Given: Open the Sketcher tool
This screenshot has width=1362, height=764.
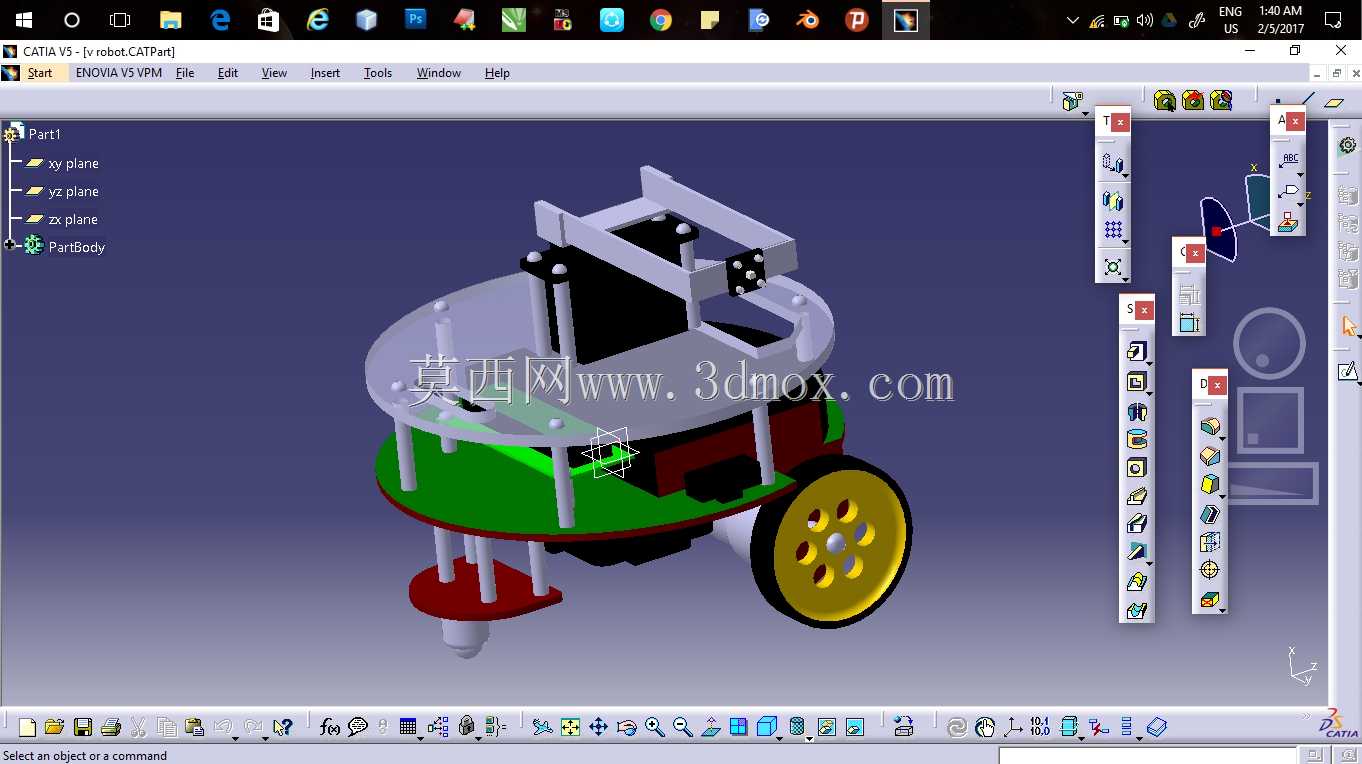Looking at the screenshot, I should point(1347,372).
